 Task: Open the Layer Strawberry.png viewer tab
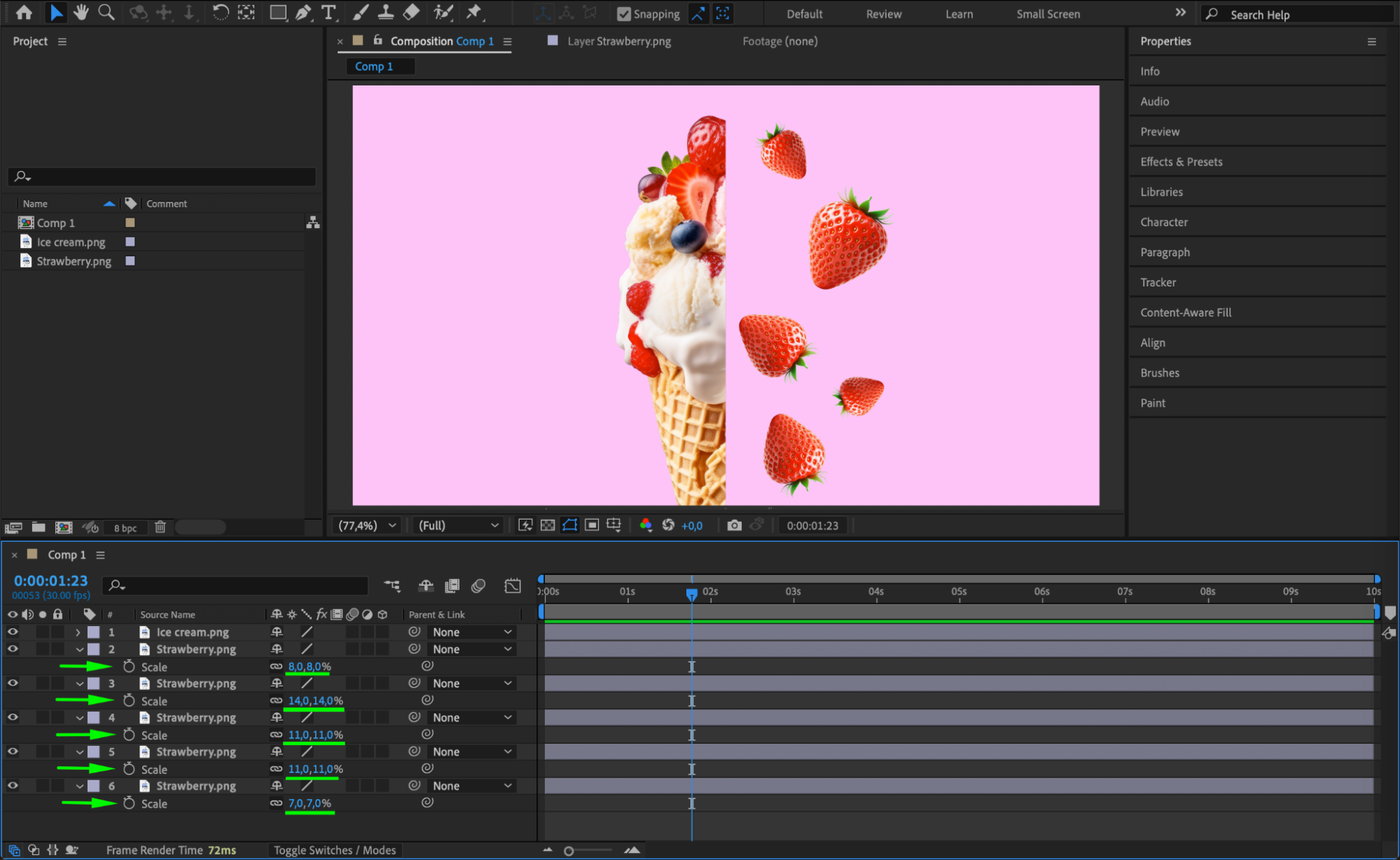coord(618,41)
